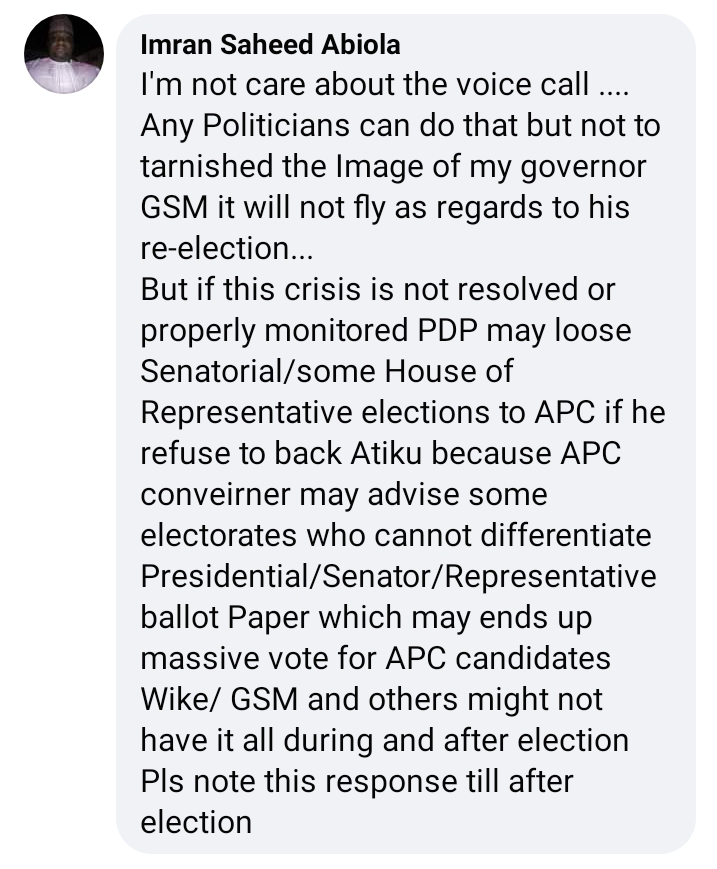Click the comment's first line about voice call
This screenshot has width=717, height=869.
[379, 85]
